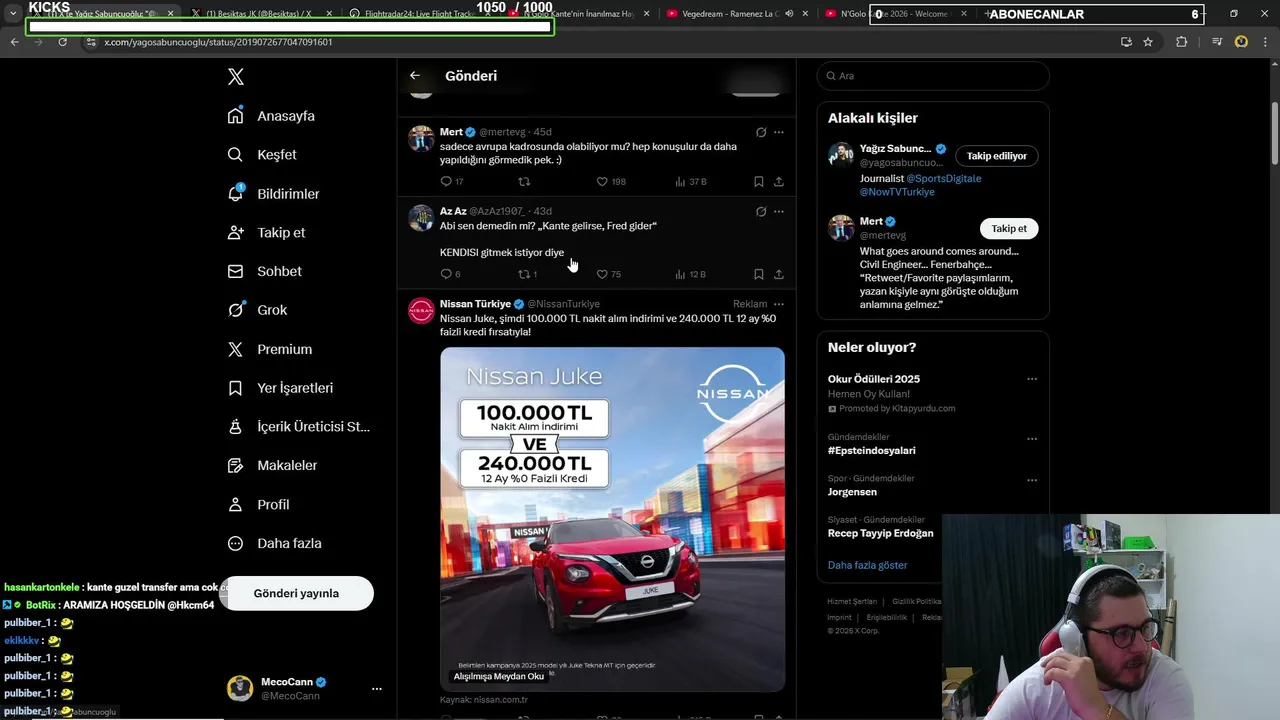This screenshot has height=720, width=1280.
Task: Bookmark this page with Chrome star
Action: click(1148, 42)
